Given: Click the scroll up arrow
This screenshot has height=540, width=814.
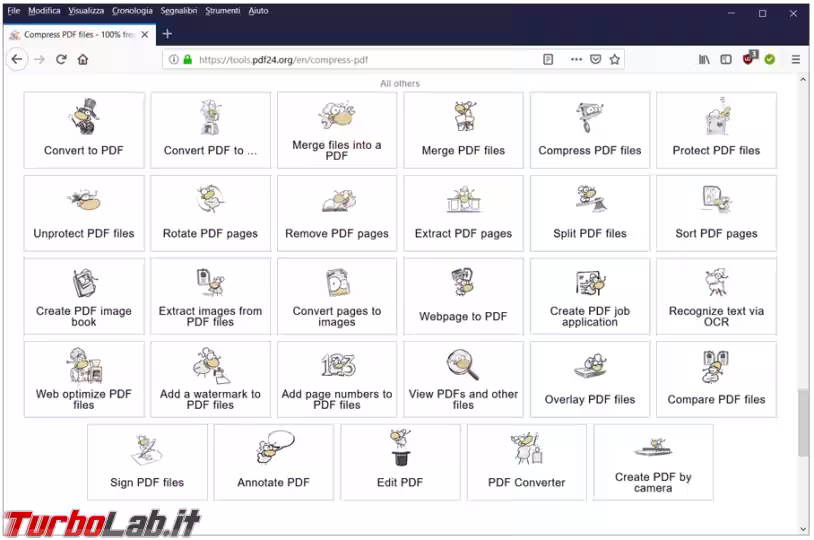Looking at the screenshot, I should pyautogui.click(x=803, y=80).
